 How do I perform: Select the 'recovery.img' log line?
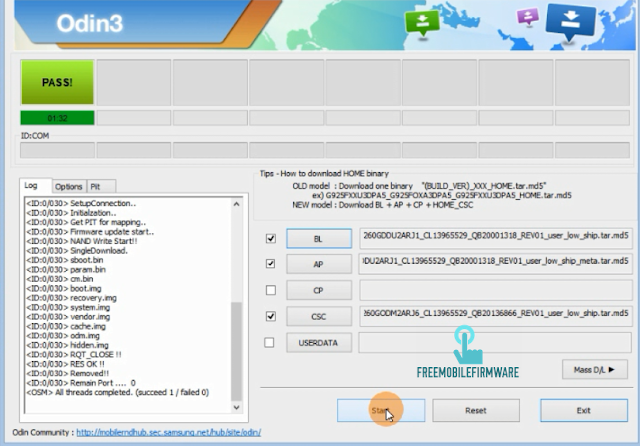point(71,298)
